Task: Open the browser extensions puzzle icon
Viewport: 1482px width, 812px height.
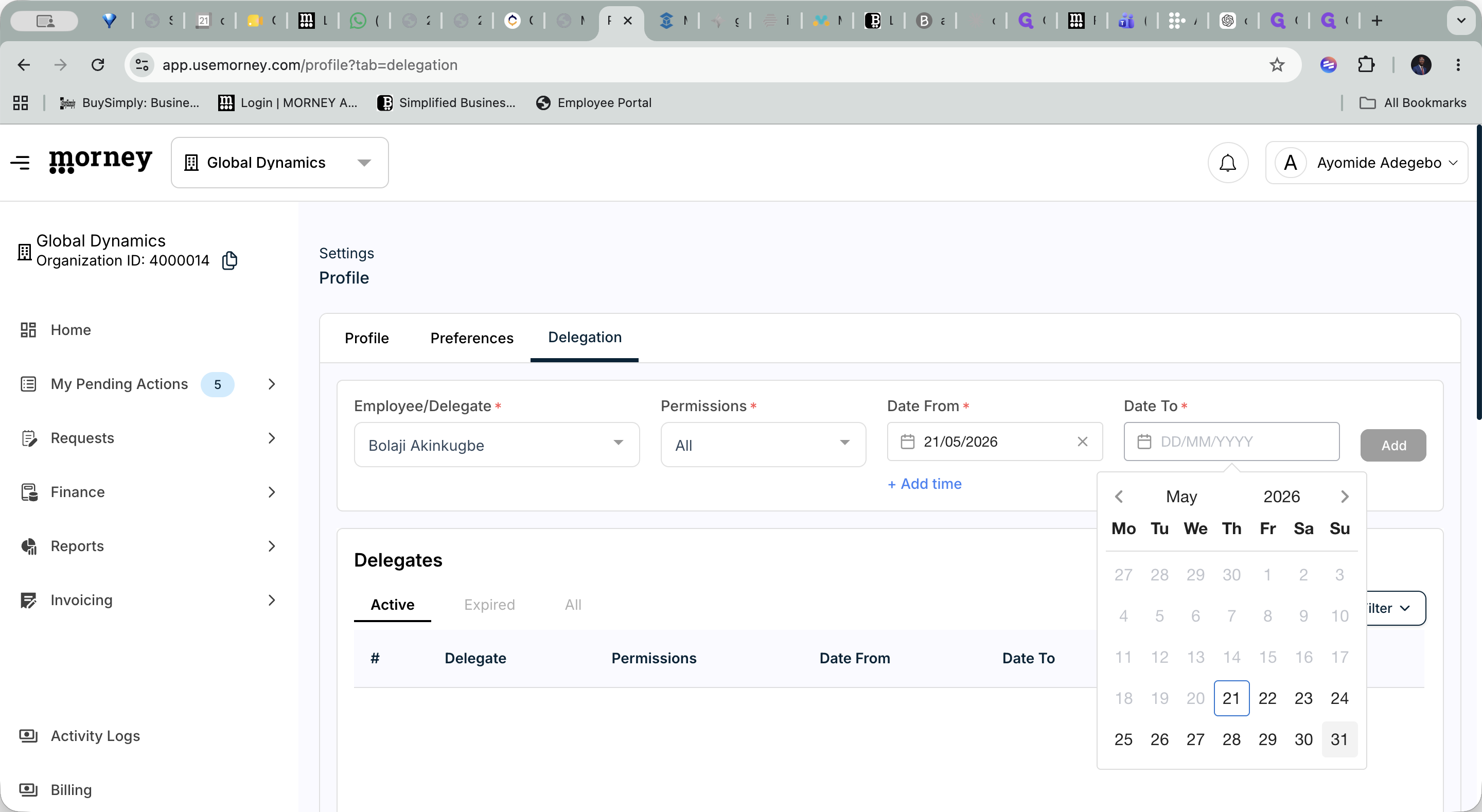Action: click(1366, 64)
